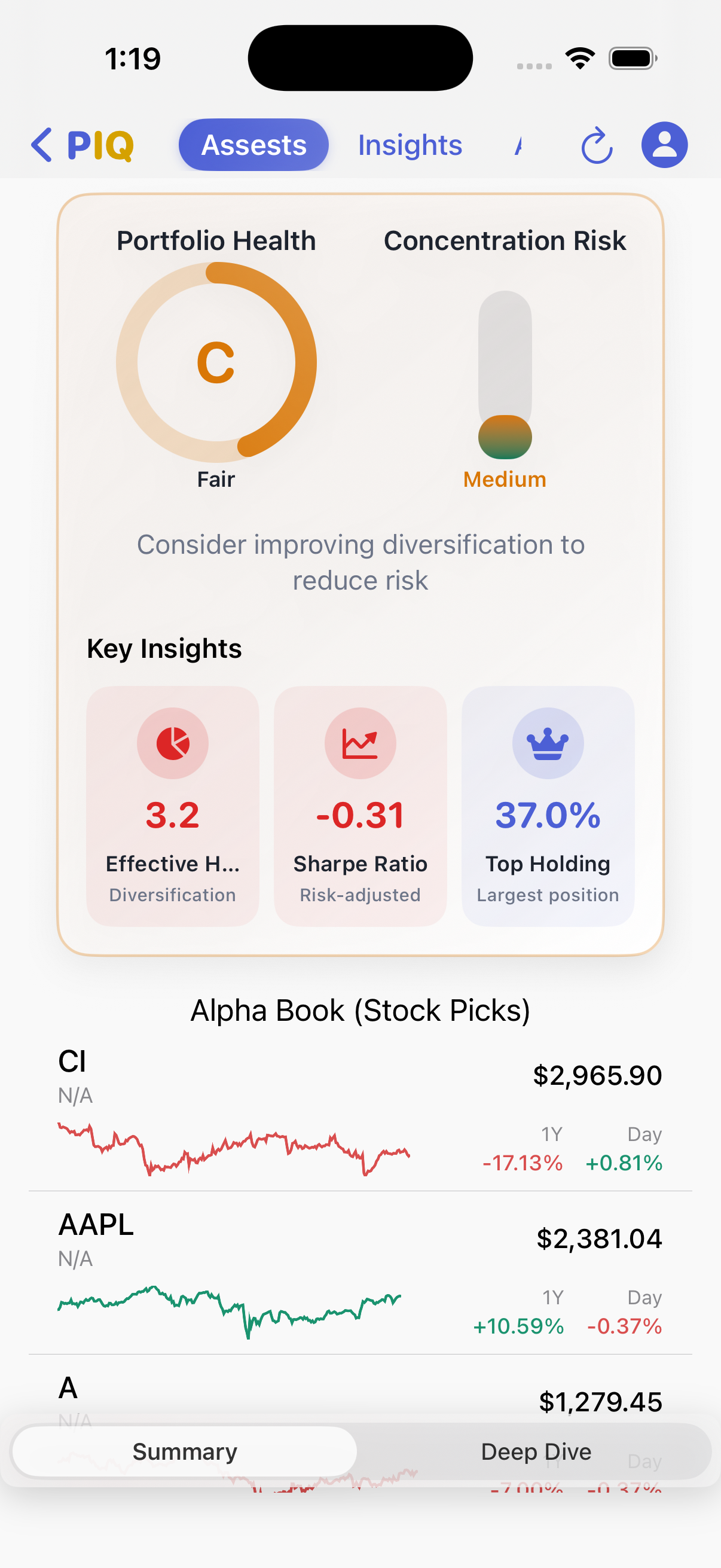This screenshot has width=721, height=1568.
Task: Tap the PIQ logo
Action: [x=100, y=145]
